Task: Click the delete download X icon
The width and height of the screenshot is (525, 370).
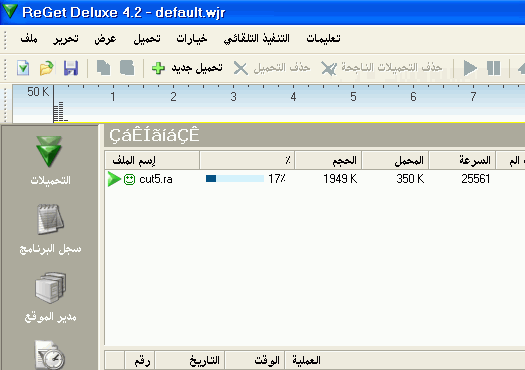Action: point(240,68)
